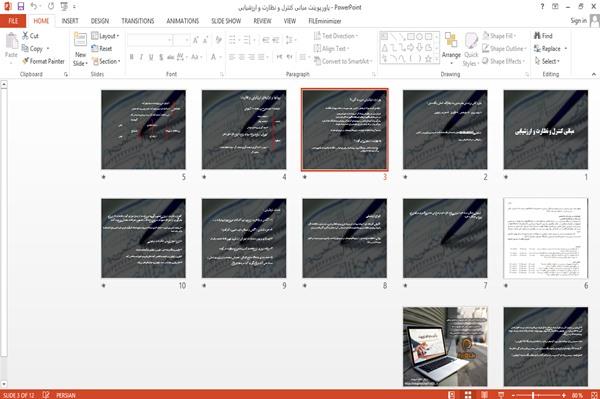Image resolution: width=600 pixels, height=399 pixels.
Task: Select slide 1 title thumbnail
Action: 546,129
